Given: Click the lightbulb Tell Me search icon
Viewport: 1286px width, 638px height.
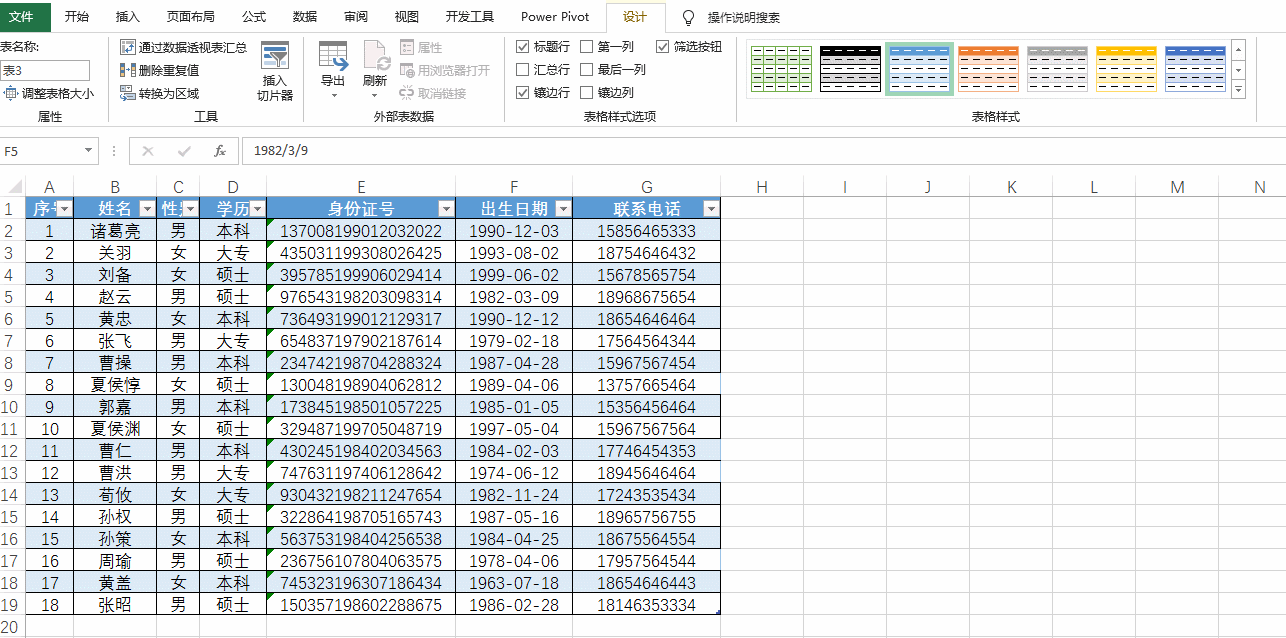Looking at the screenshot, I should coord(688,17).
